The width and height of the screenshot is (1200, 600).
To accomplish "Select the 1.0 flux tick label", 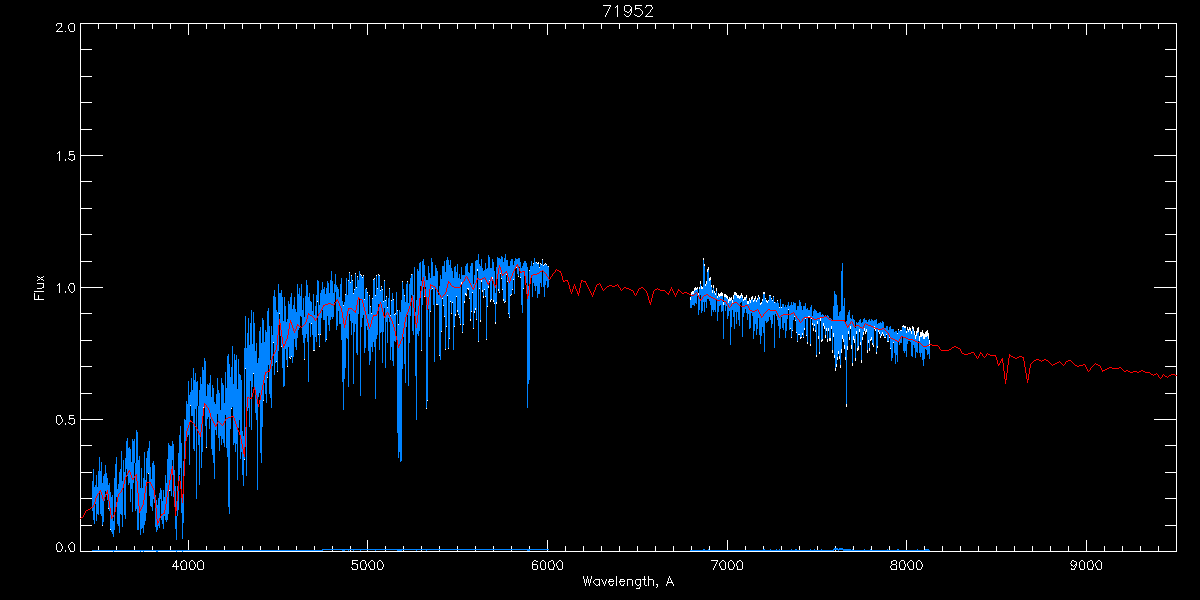I will [x=66, y=288].
